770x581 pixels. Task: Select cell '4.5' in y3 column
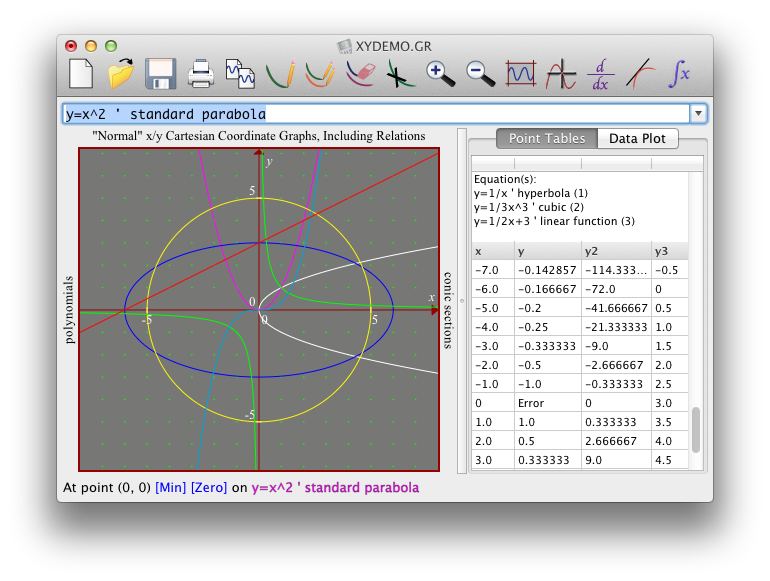670,460
